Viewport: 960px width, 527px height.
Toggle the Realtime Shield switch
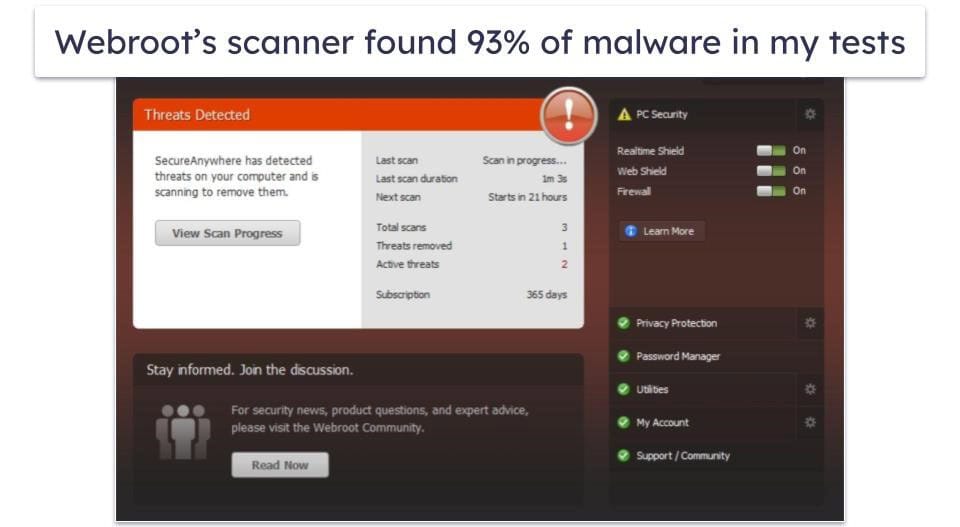coord(771,151)
